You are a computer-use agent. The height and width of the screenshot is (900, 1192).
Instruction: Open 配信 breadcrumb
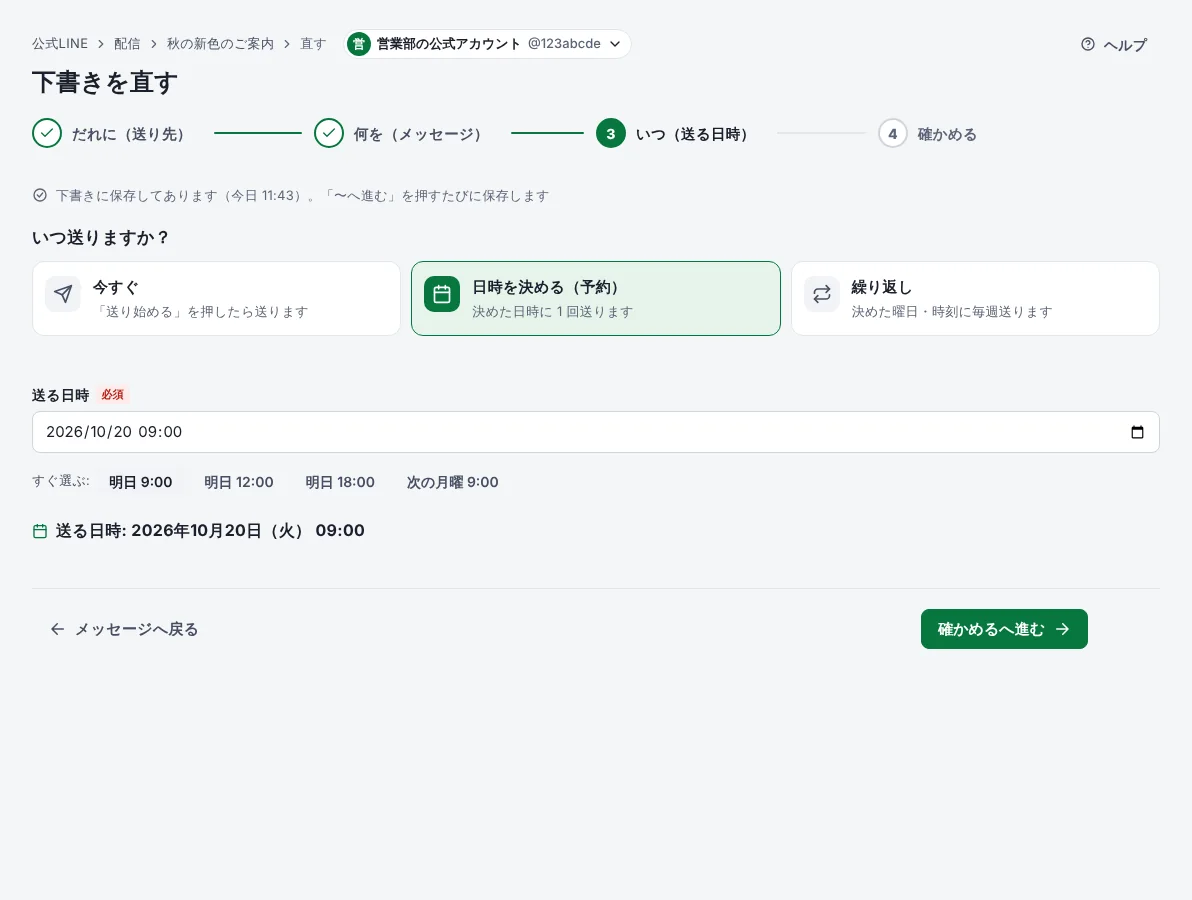[x=127, y=44]
